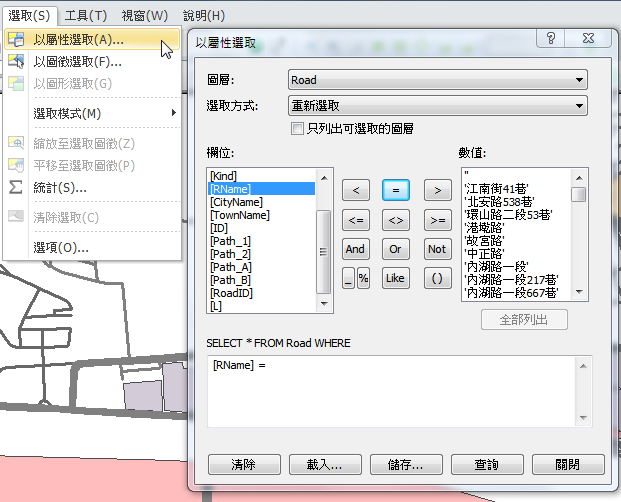This screenshot has width=621, height=502.
Task: Click the 載入... button
Action: (325, 464)
